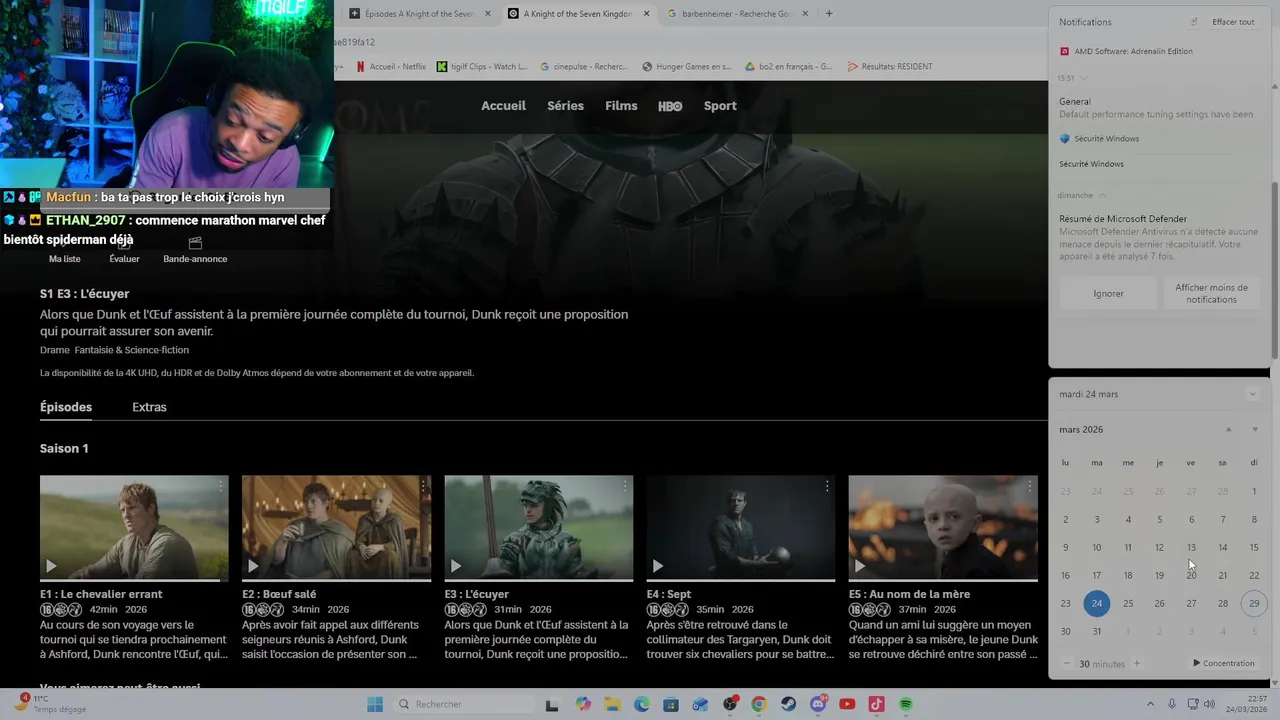Viewport: 1280px width, 720px height.
Task: Open the Windows Start menu
Action: (375, 704)
